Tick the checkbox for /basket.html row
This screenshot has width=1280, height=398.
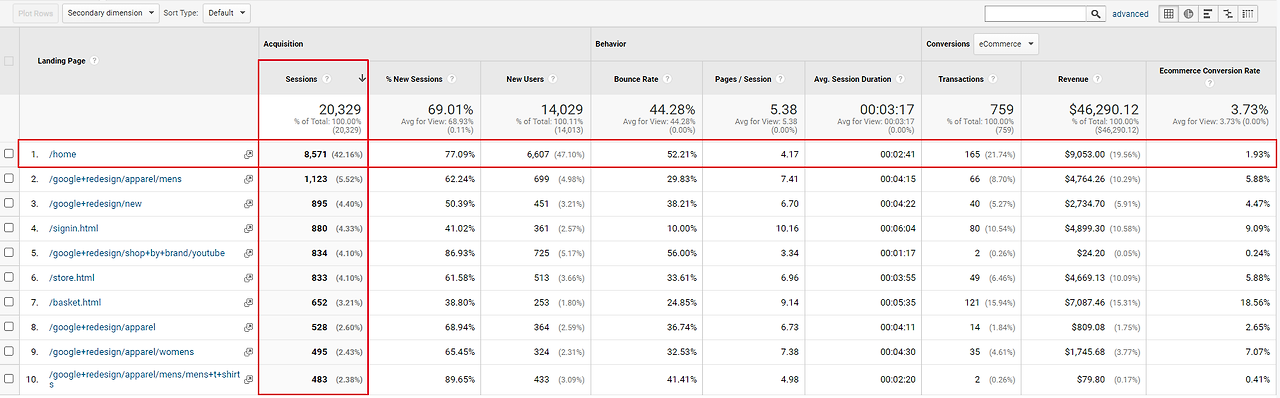9,302
